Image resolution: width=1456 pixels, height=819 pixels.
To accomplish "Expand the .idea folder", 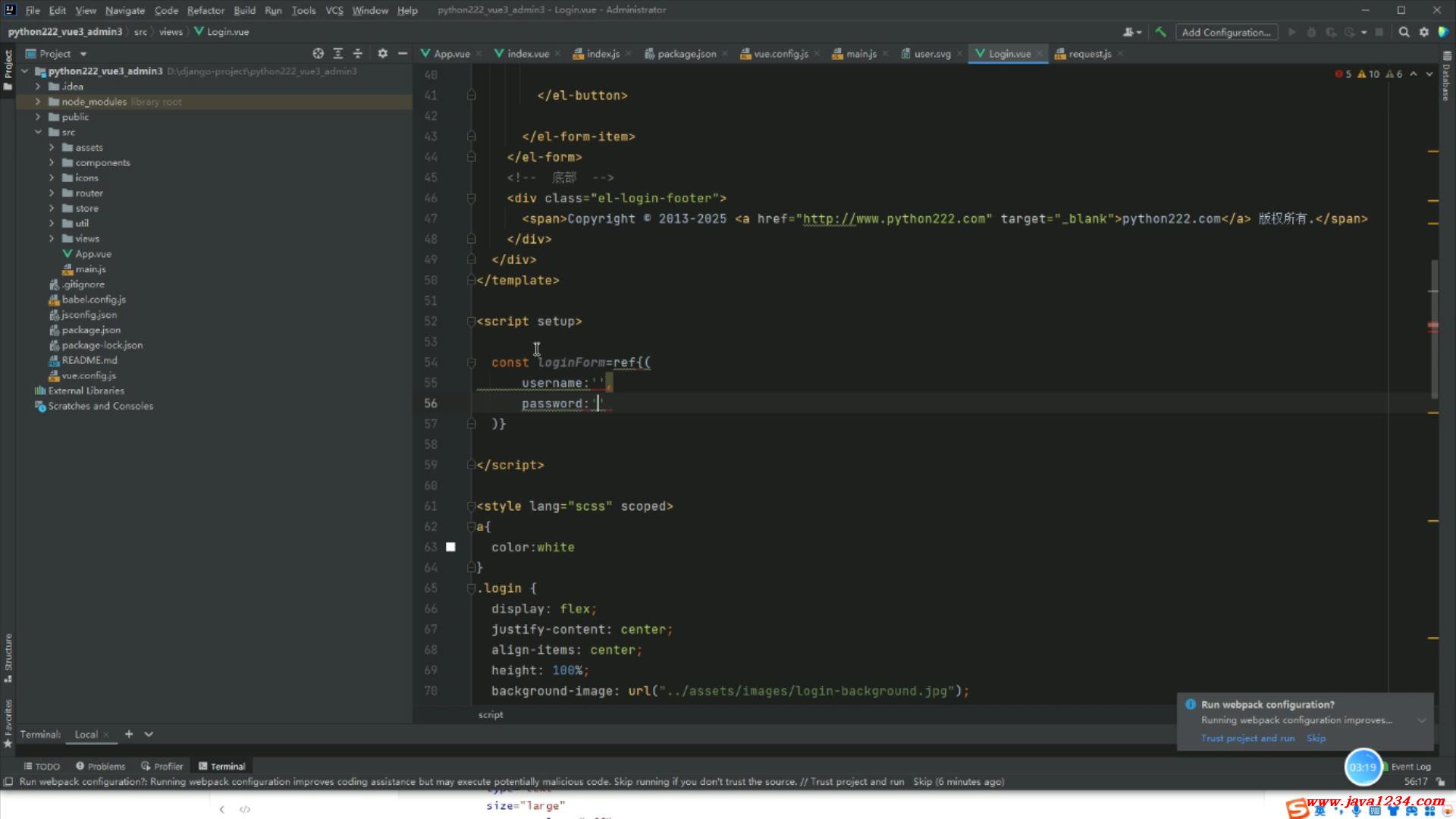I will [38, 86].
